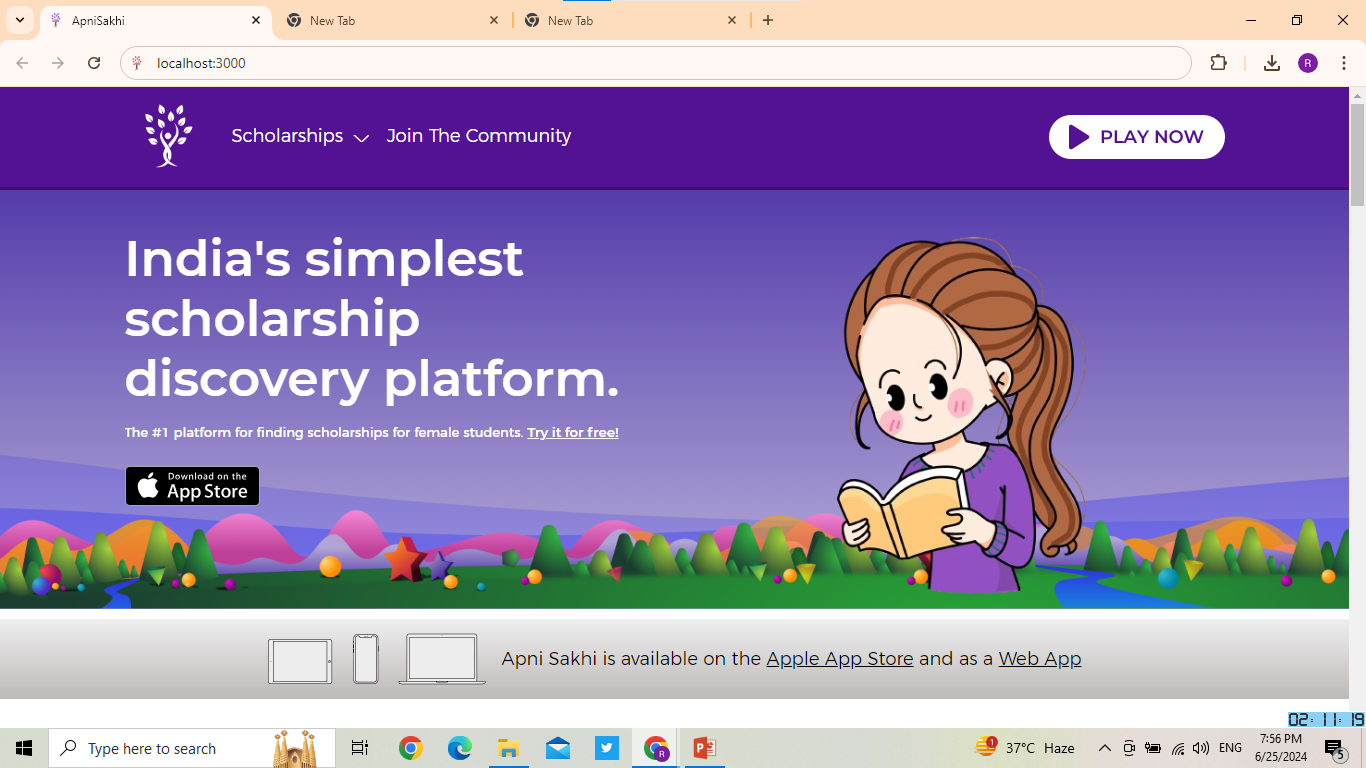Viewport: 1366px width, 768px height.
Task: Open the Apple App Store link
Action: [839, 659]
